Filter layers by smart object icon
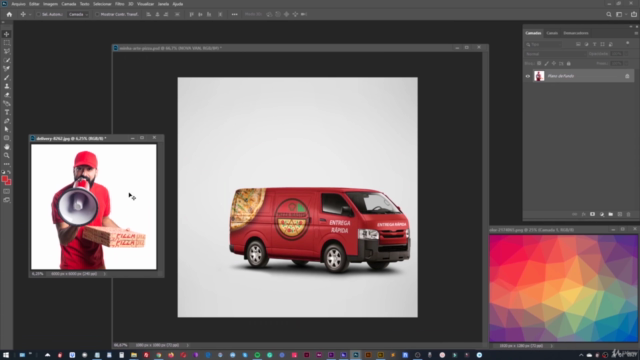This screenshot has width=640, height=360. pos(611,44)
